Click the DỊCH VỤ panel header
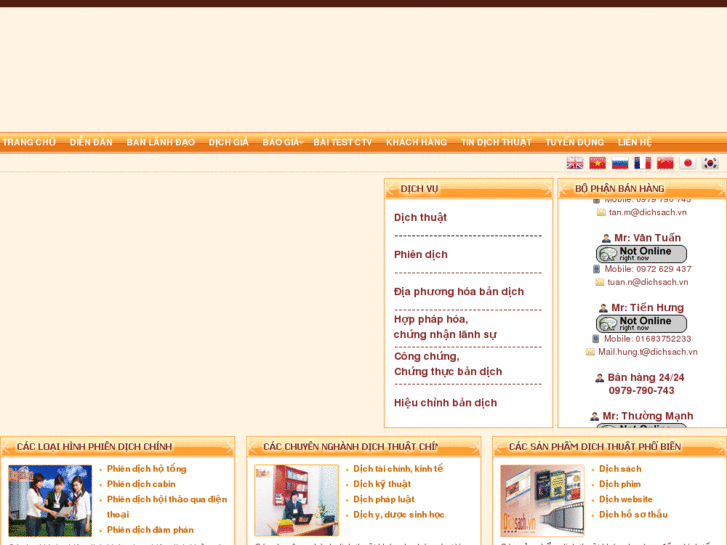Image resolution: width=727 pixels, height=545 pixels. [468, 189]
